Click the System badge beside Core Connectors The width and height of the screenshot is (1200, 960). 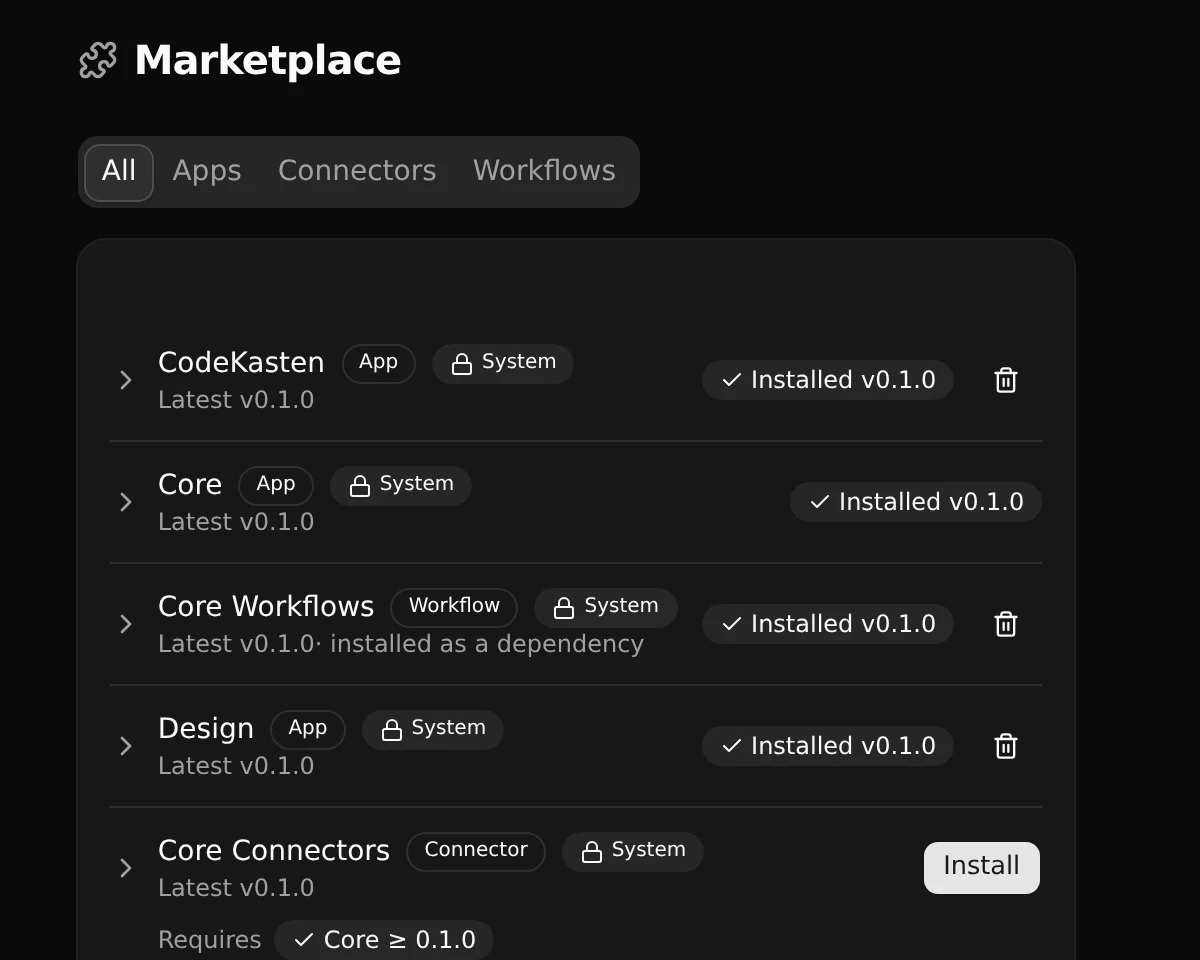coord(633,852)
